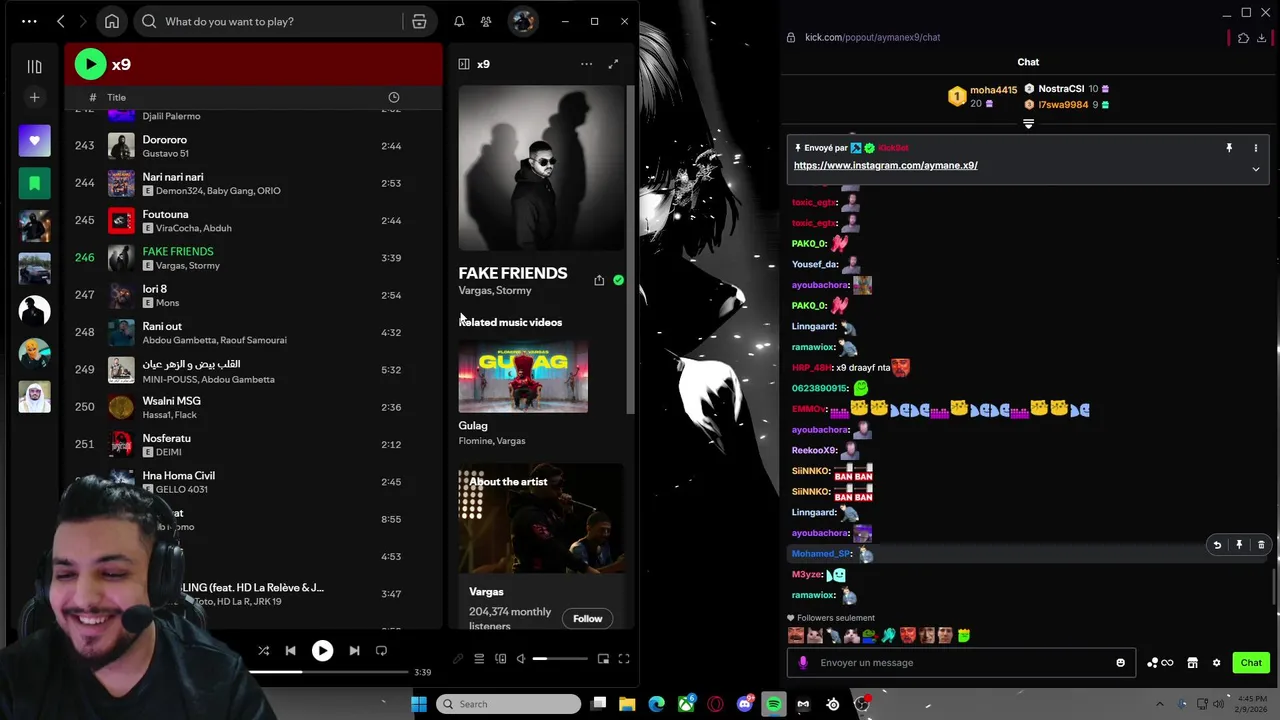Screen dimensions: 1280x720
Task: Open Kick chat settings gear
Action: pyautogui.click(x=1216, y=662)
